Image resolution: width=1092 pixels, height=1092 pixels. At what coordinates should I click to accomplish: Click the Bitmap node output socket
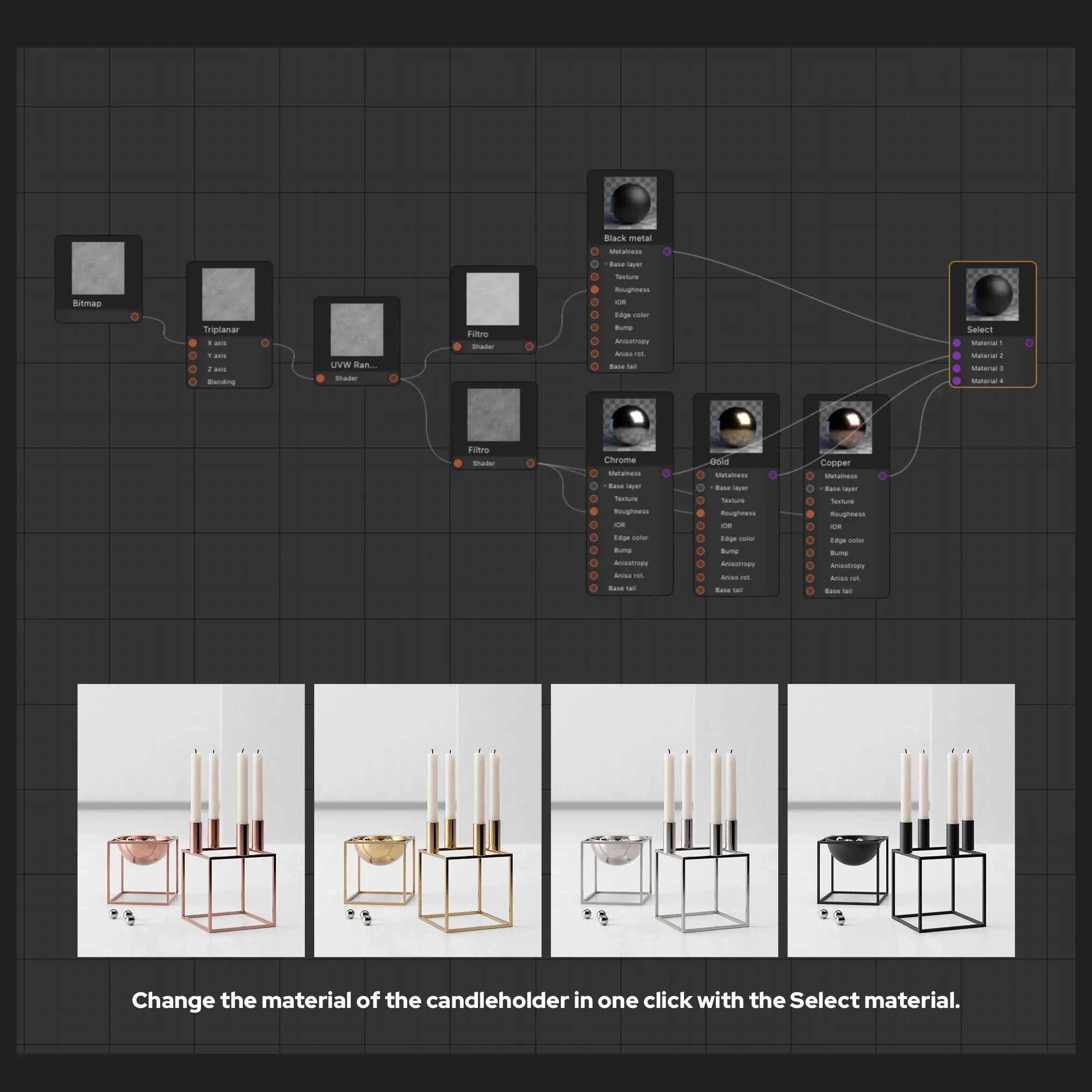tap(134, 317)
